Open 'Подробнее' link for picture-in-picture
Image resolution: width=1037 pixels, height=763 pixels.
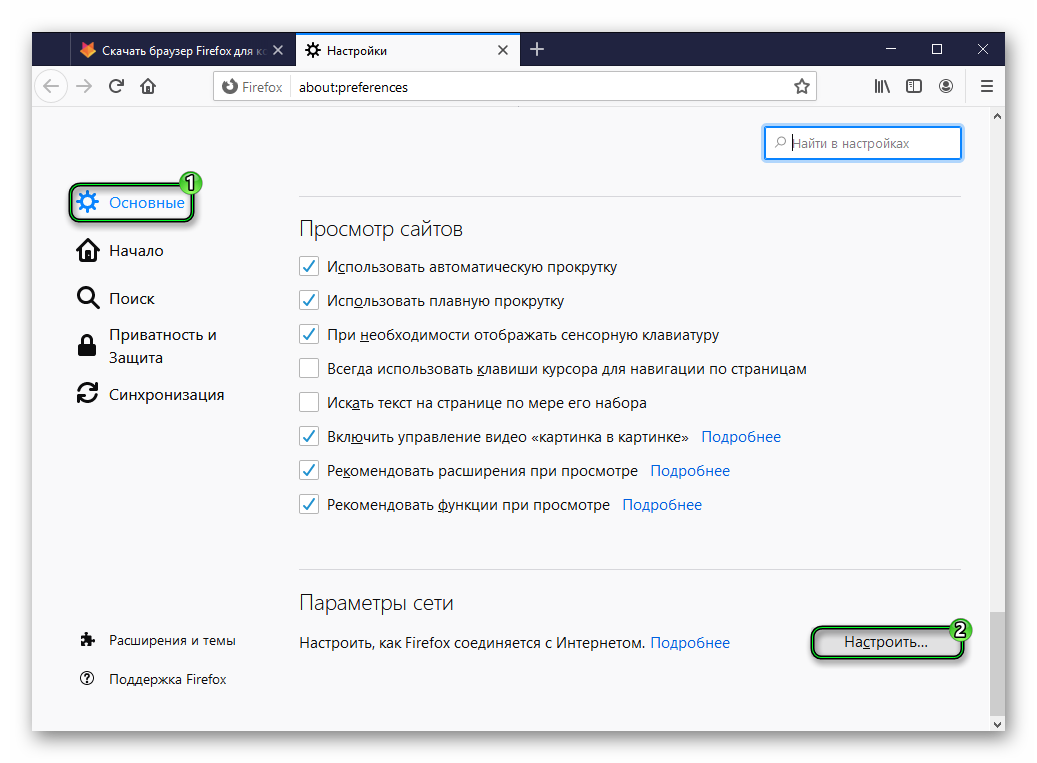[x=741, y=437]
